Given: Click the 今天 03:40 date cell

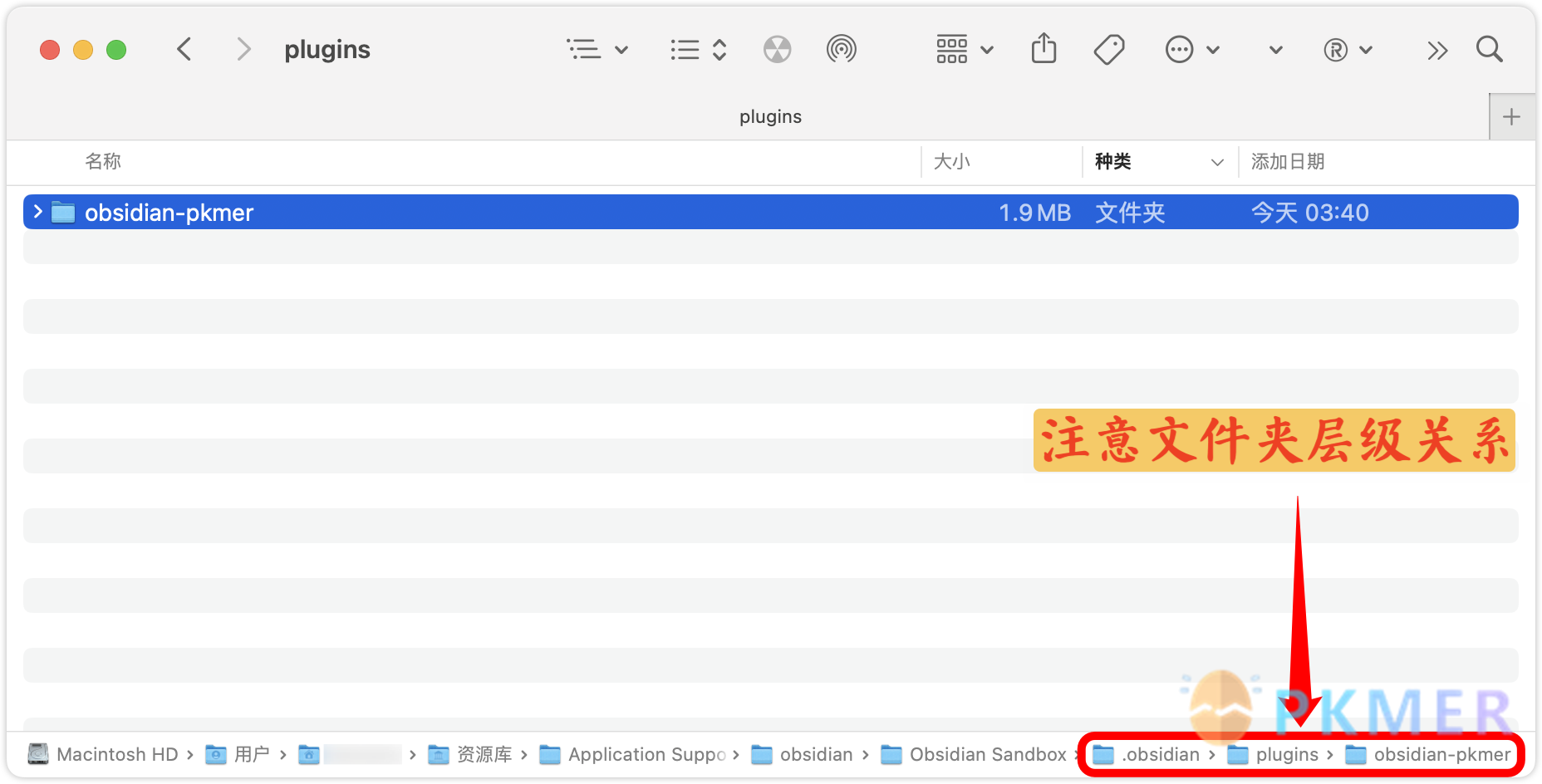Looking at the screenshot, I should [1309, 213].
